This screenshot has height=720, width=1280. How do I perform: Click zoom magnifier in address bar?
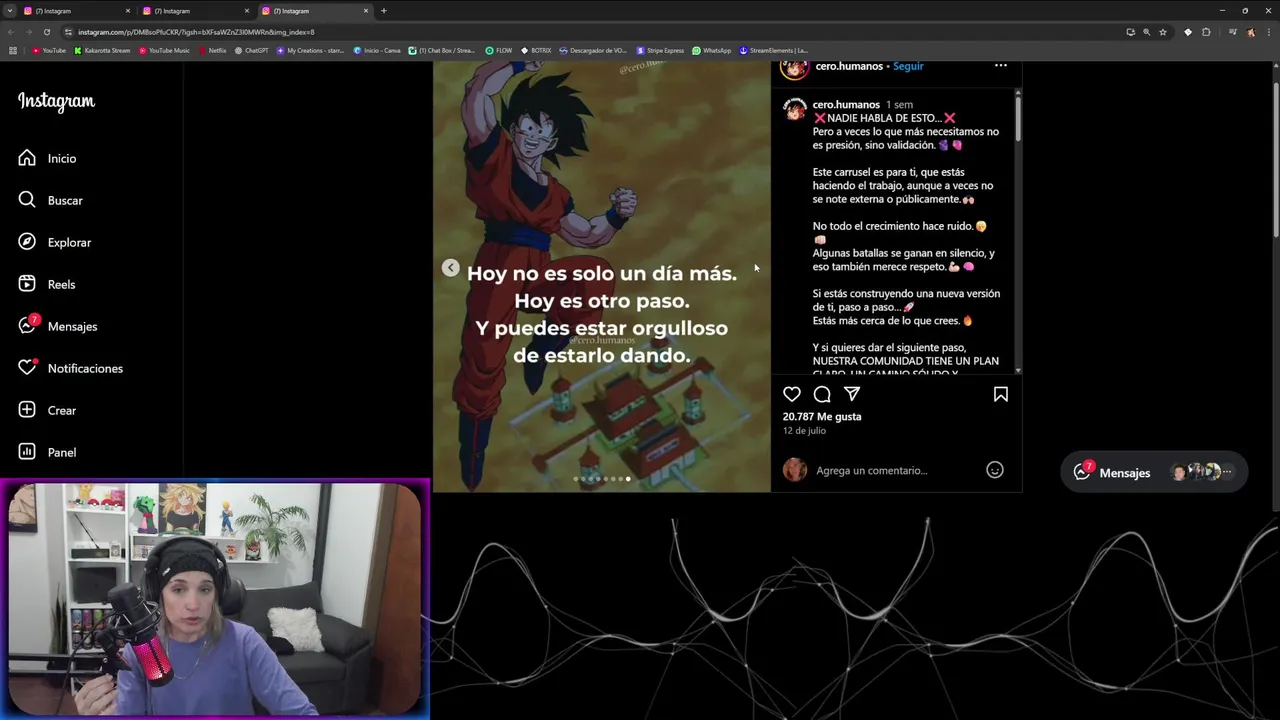[x=1146, y=32]
